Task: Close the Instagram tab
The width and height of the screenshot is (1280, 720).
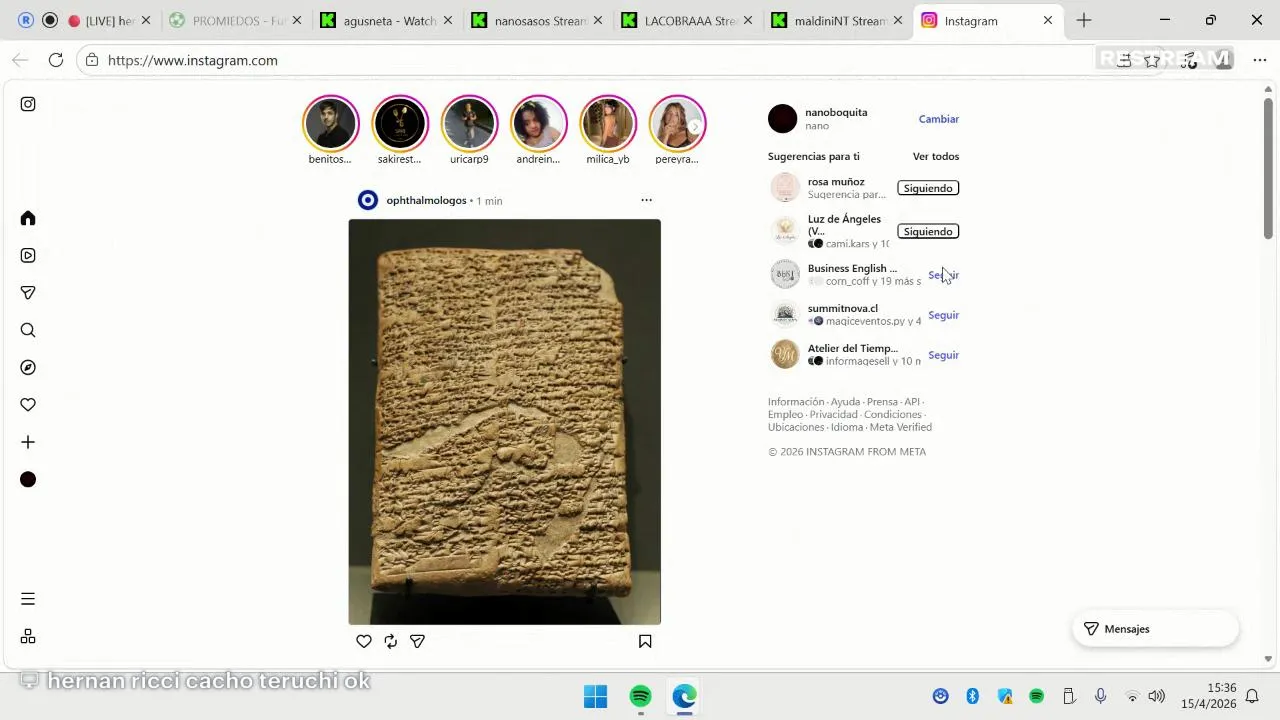Action: pyautogui.click(x=1048, y=20)
